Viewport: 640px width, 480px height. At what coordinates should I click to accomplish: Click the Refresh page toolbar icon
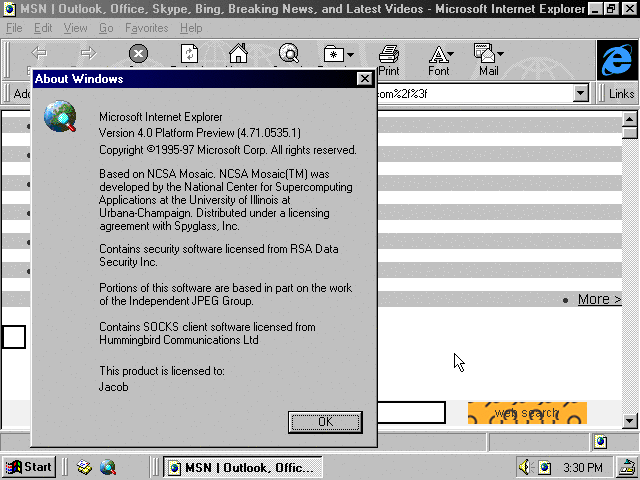tap(189, 53)
